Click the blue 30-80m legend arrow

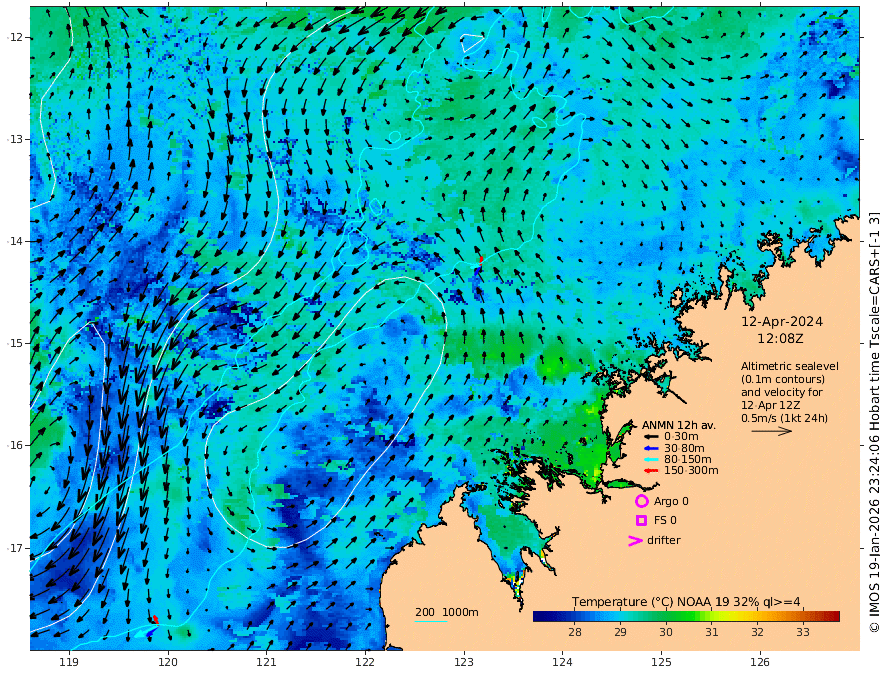click(x=650, y=448)
